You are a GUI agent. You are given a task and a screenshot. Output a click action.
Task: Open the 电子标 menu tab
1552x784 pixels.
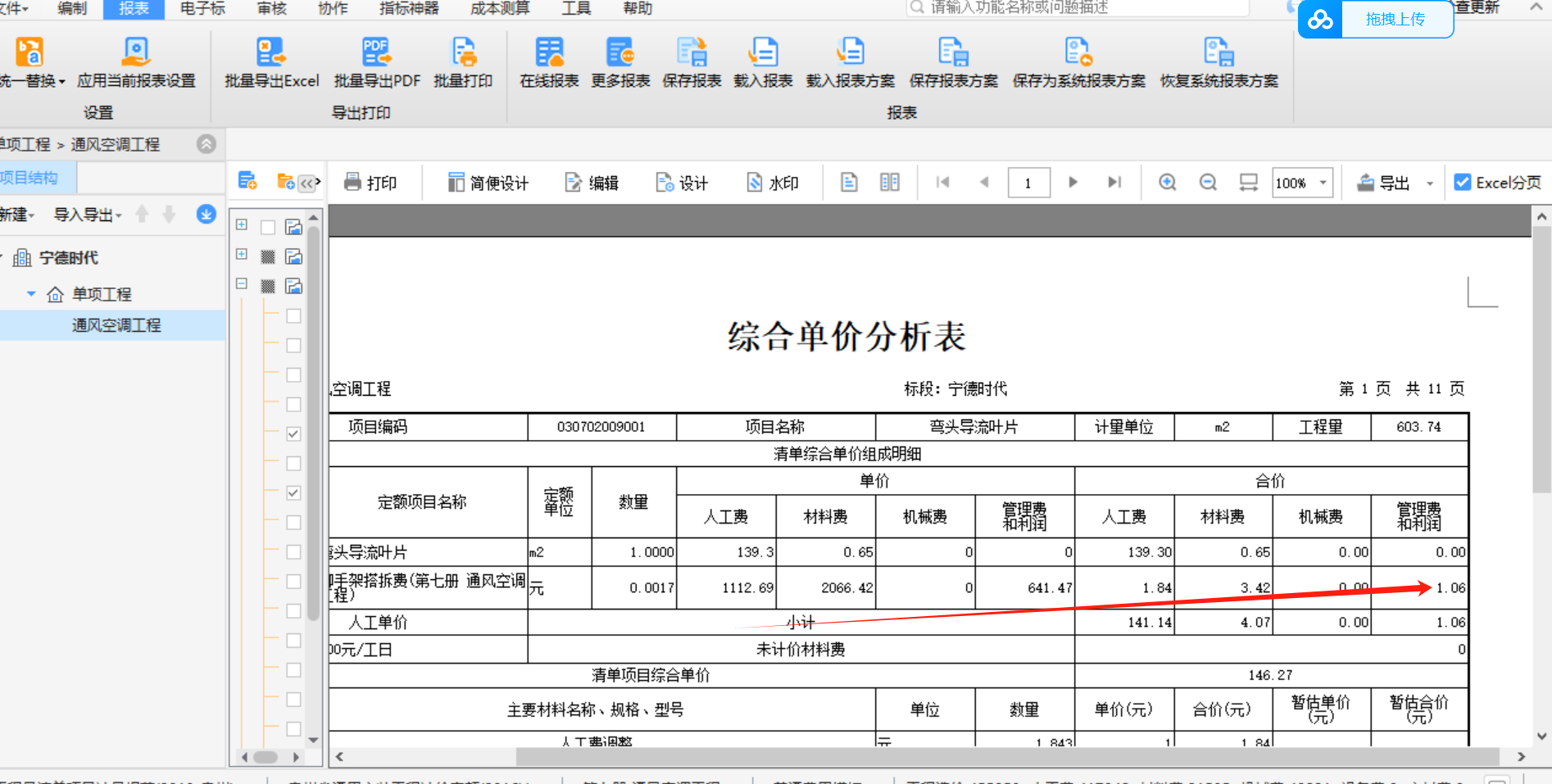(x=202, y=8)
